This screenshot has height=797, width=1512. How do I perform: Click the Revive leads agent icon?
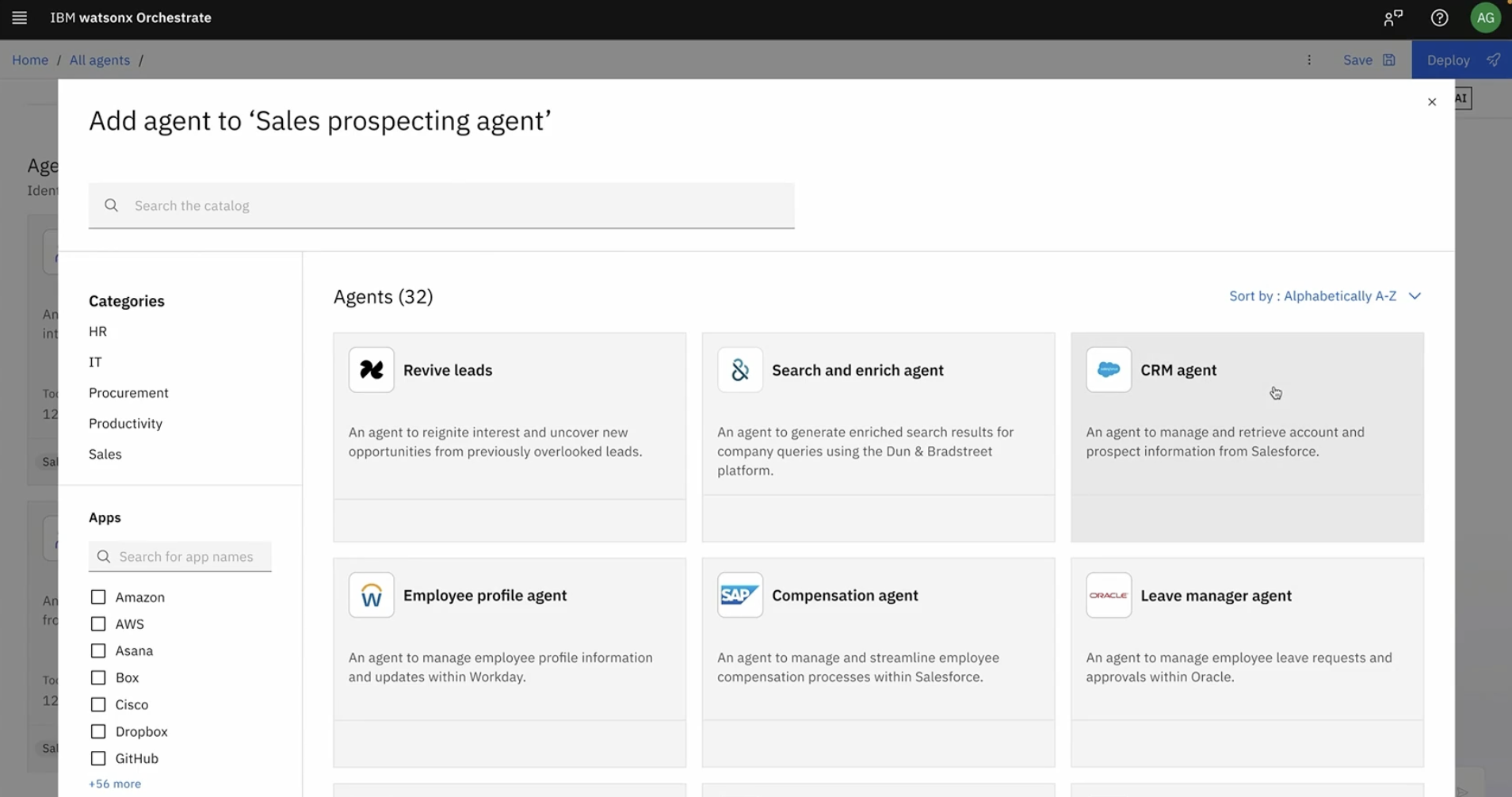click(371, 369)
